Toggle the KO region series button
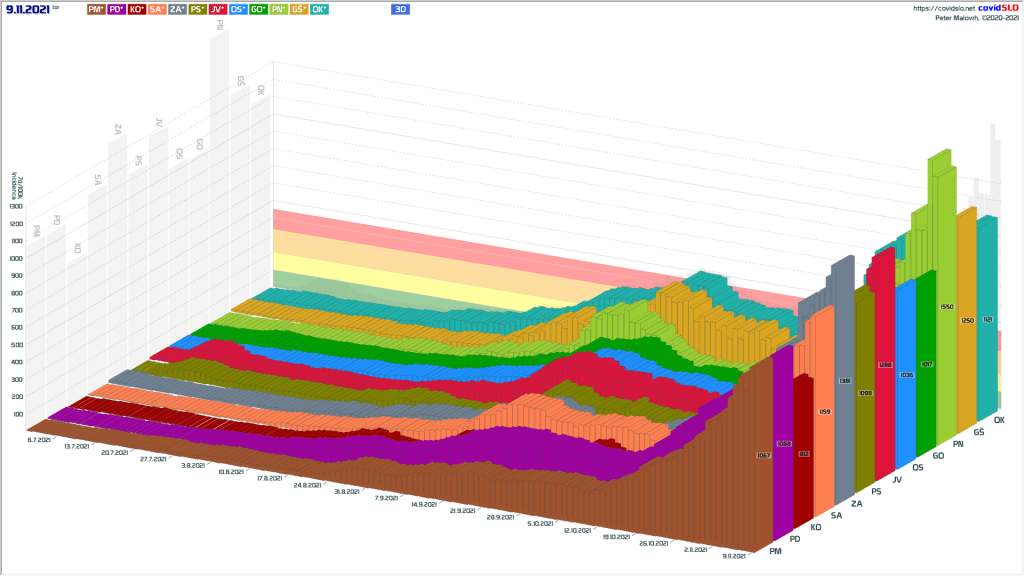This screenshot has width=1024, height=576. pos(137,9)
